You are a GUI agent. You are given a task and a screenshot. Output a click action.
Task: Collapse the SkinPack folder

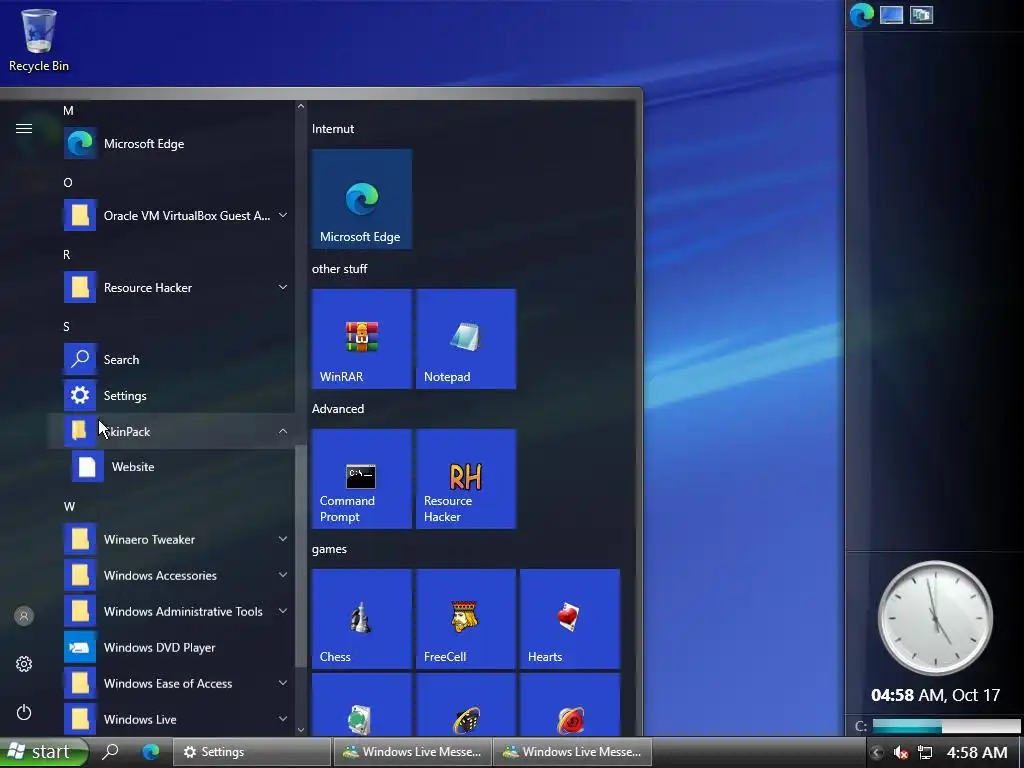tap(283, 431)
